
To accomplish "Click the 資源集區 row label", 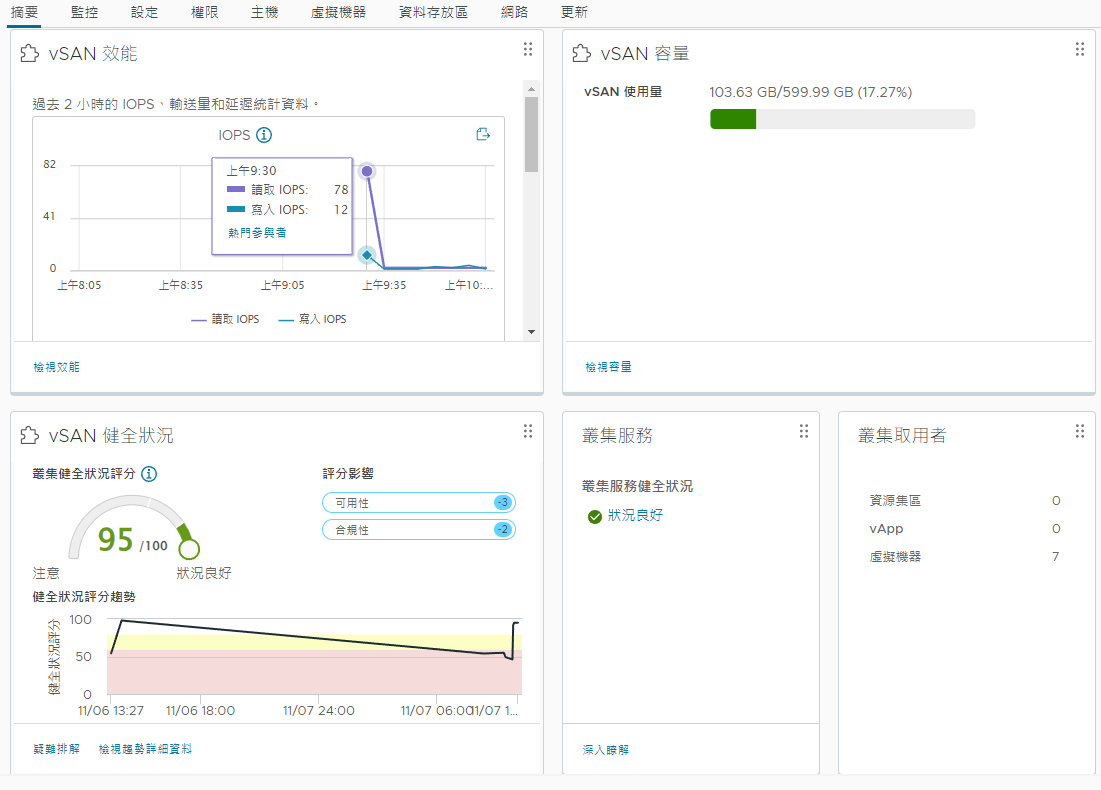I will pos(895,501).
